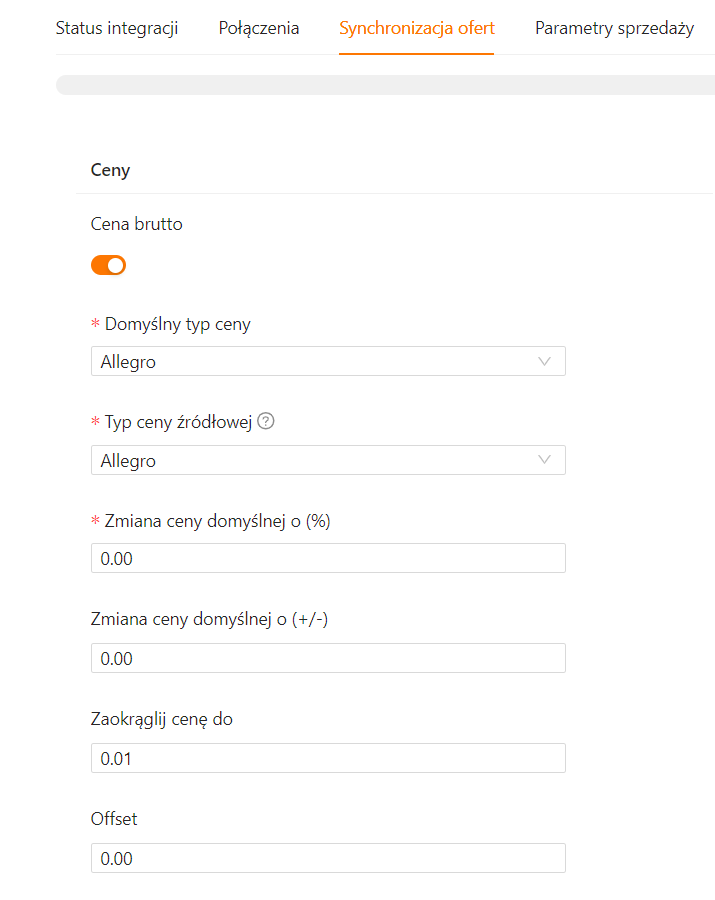The width and height of the screenshot is (715, 900).
Task: Open the Domyślny typ ceny dropdown
Action: point(328,361)
